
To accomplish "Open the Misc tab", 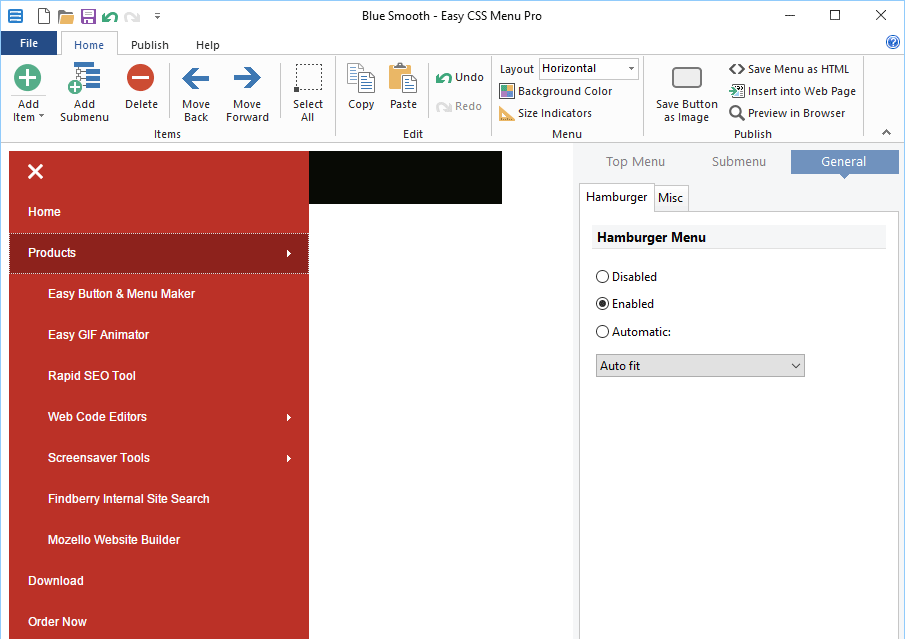I will (671, 198).
